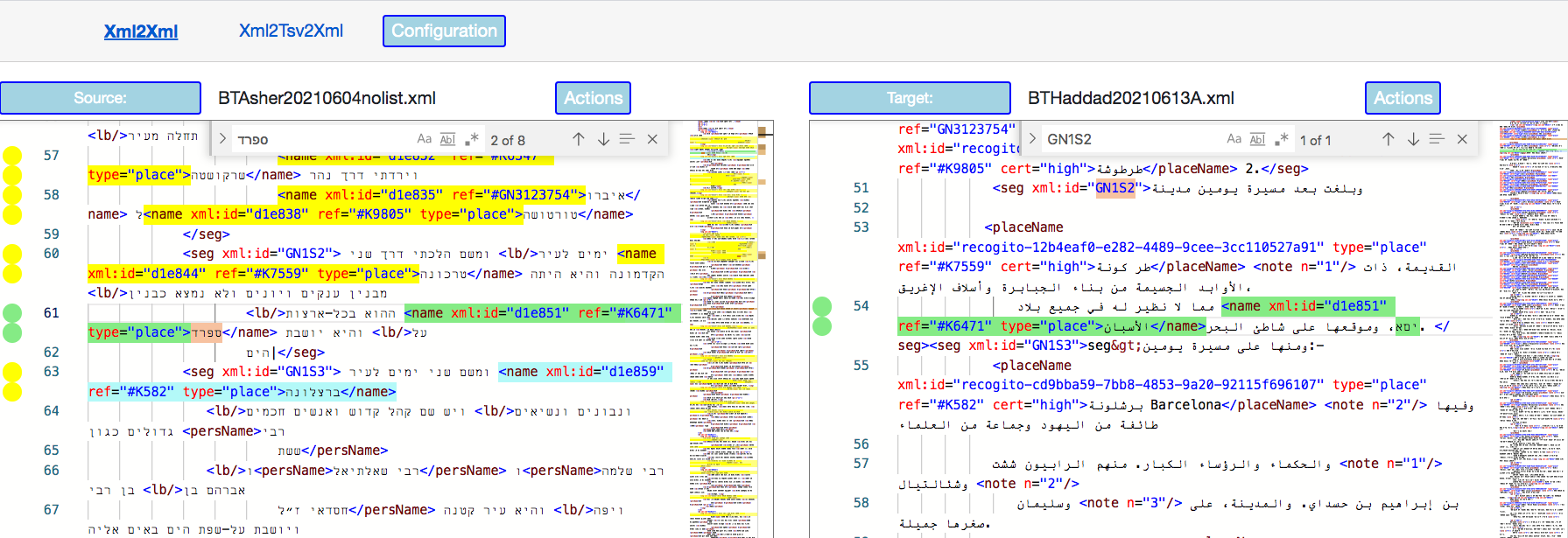Click highlighted GN1S2 match in Target editor
1568x538 pixels.
(x=1114, y=188)
